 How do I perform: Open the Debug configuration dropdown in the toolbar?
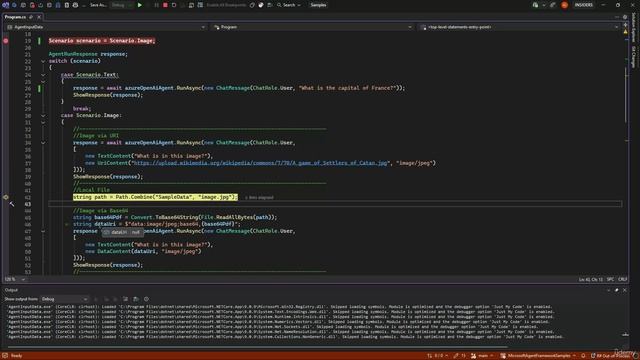point(121,5)
